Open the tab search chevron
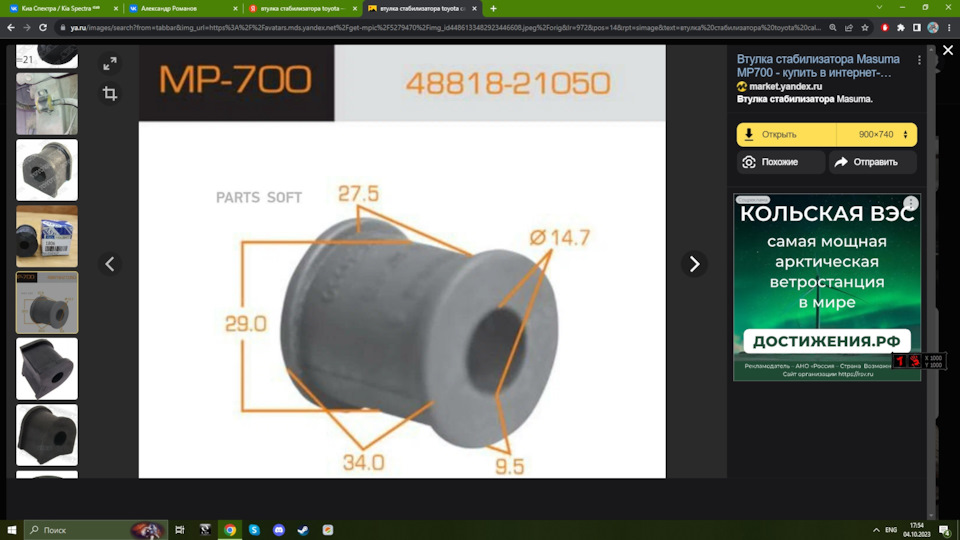This screenshot has width=960, height=540. (879, 7)
